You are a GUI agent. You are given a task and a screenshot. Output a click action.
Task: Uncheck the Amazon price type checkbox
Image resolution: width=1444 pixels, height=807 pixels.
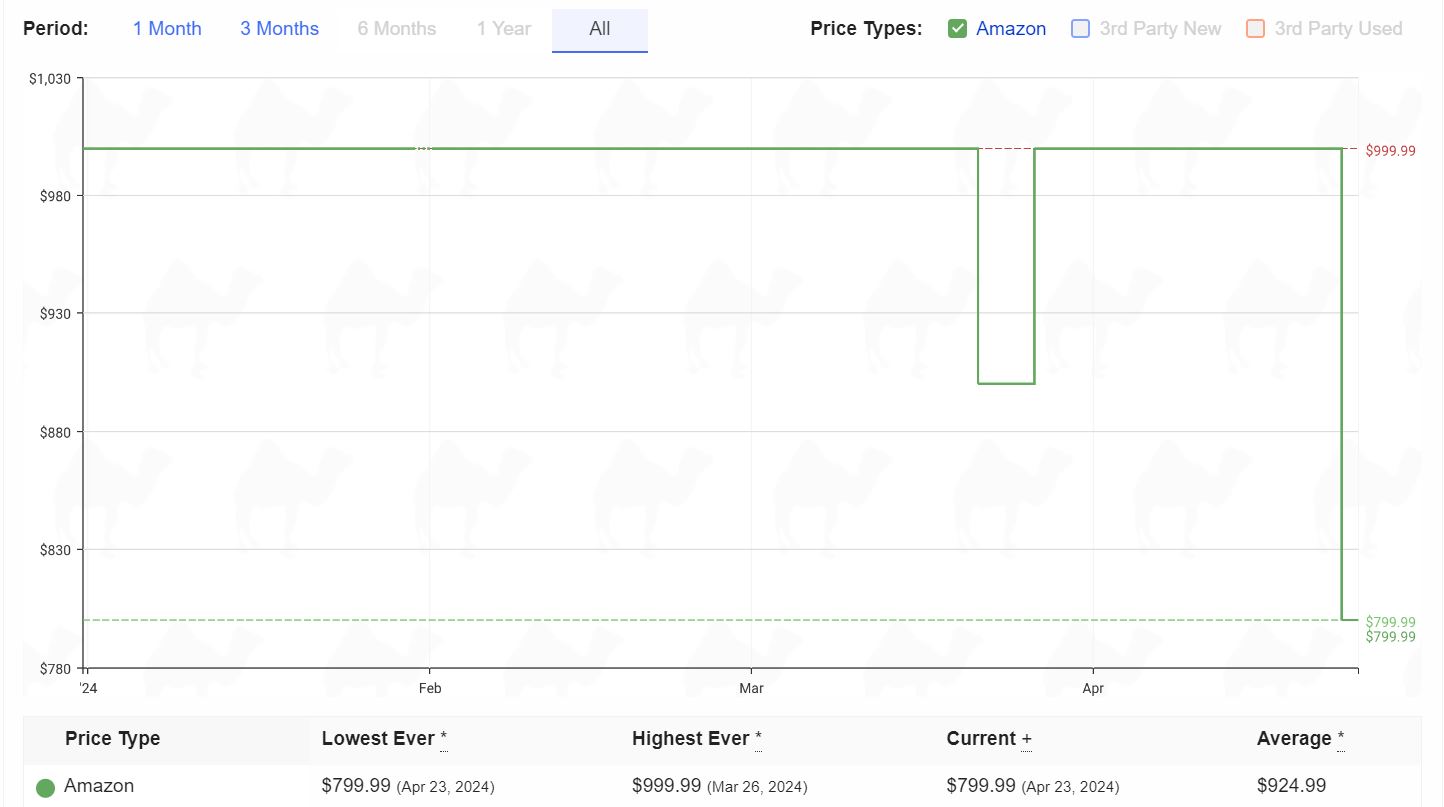(957, 29)
